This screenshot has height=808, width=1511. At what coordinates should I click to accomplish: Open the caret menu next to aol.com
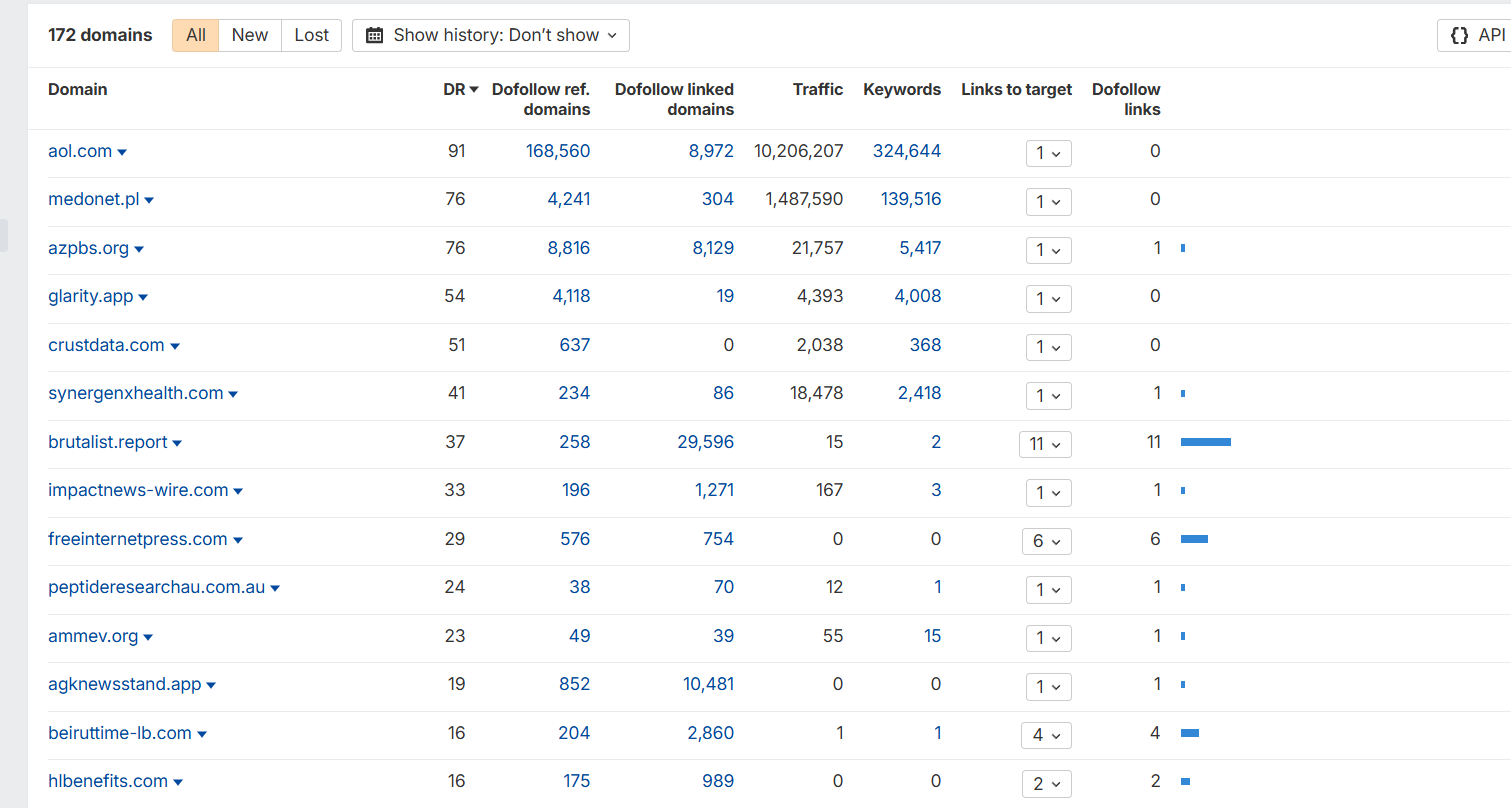[x=122, y=152]
